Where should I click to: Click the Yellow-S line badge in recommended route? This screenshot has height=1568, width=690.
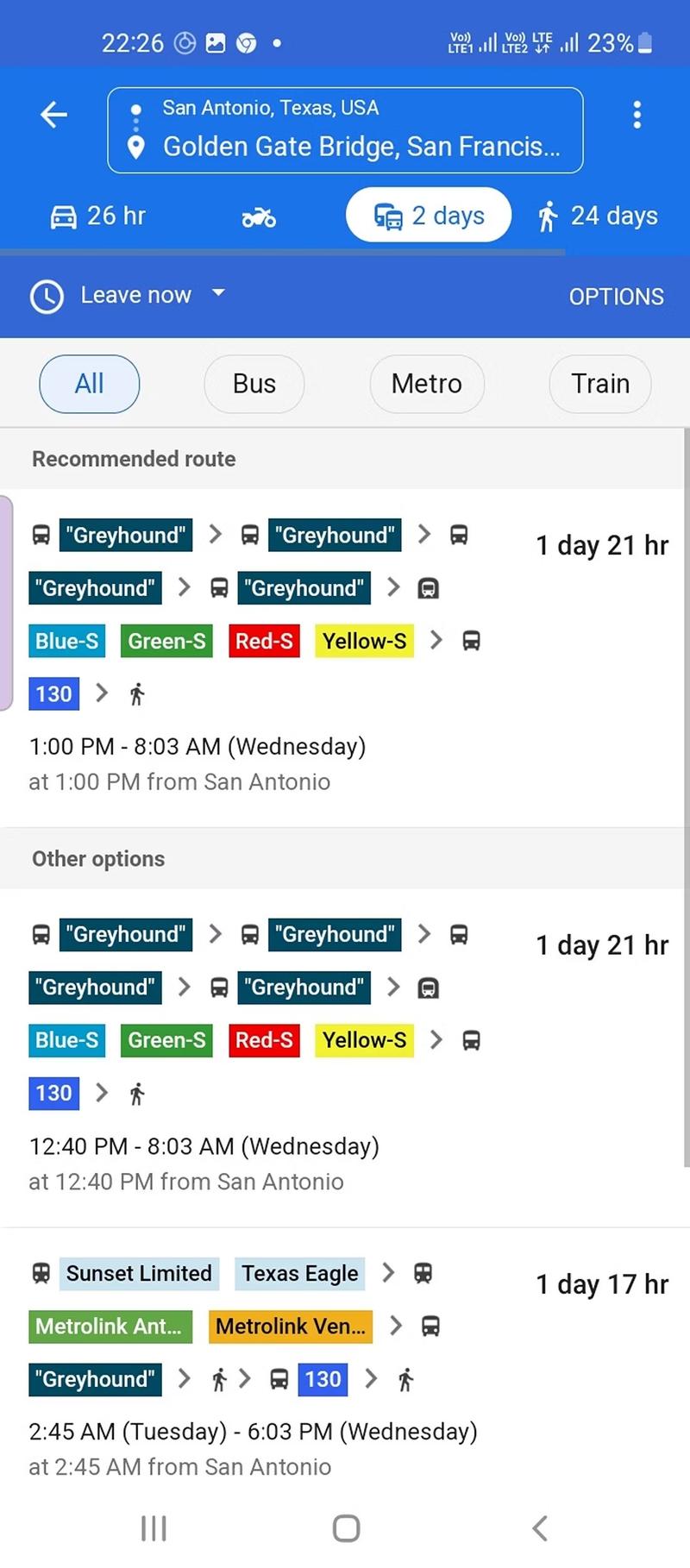[365, 641]
